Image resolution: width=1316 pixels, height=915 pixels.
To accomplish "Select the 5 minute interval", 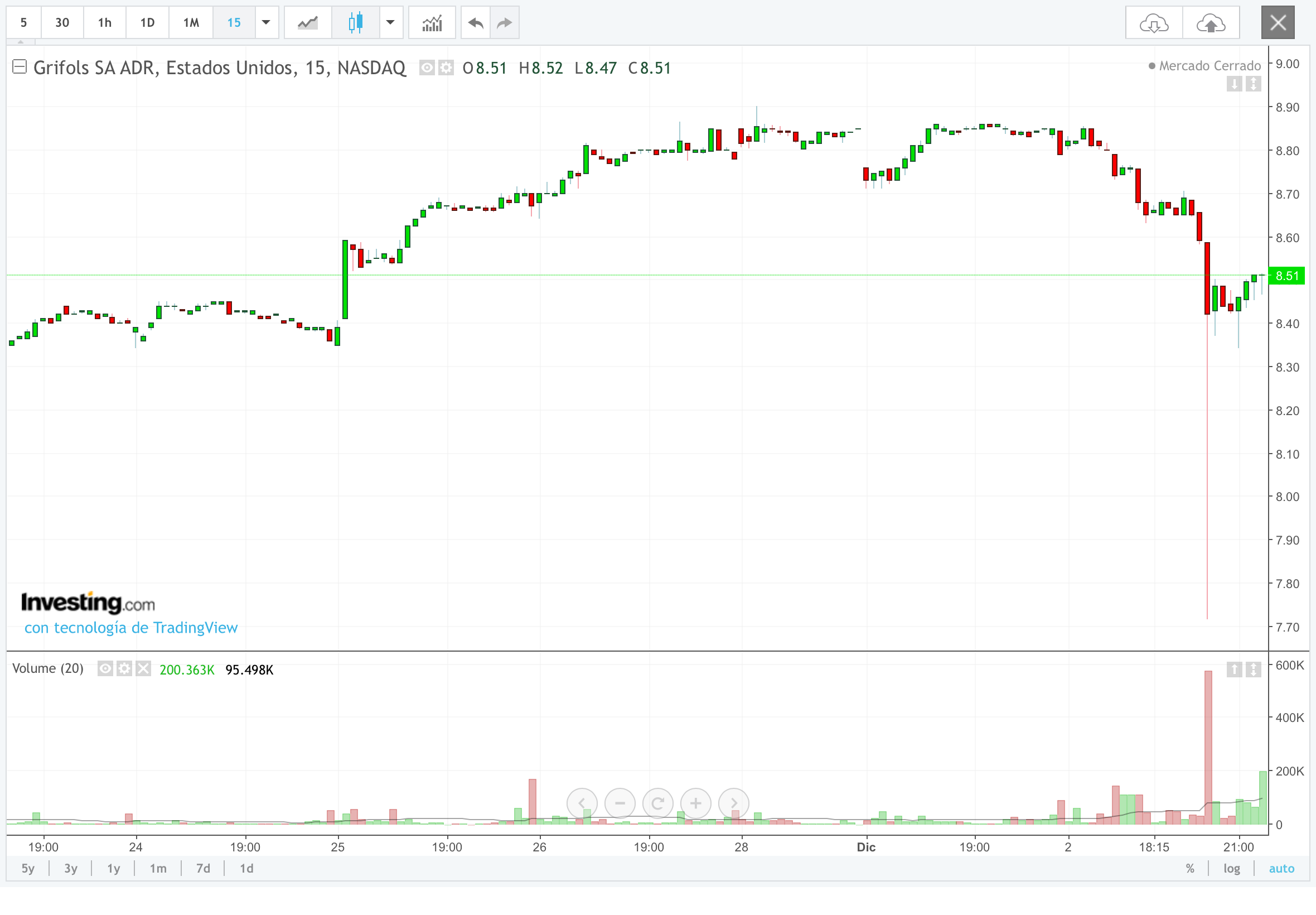I will click(23, 23).
